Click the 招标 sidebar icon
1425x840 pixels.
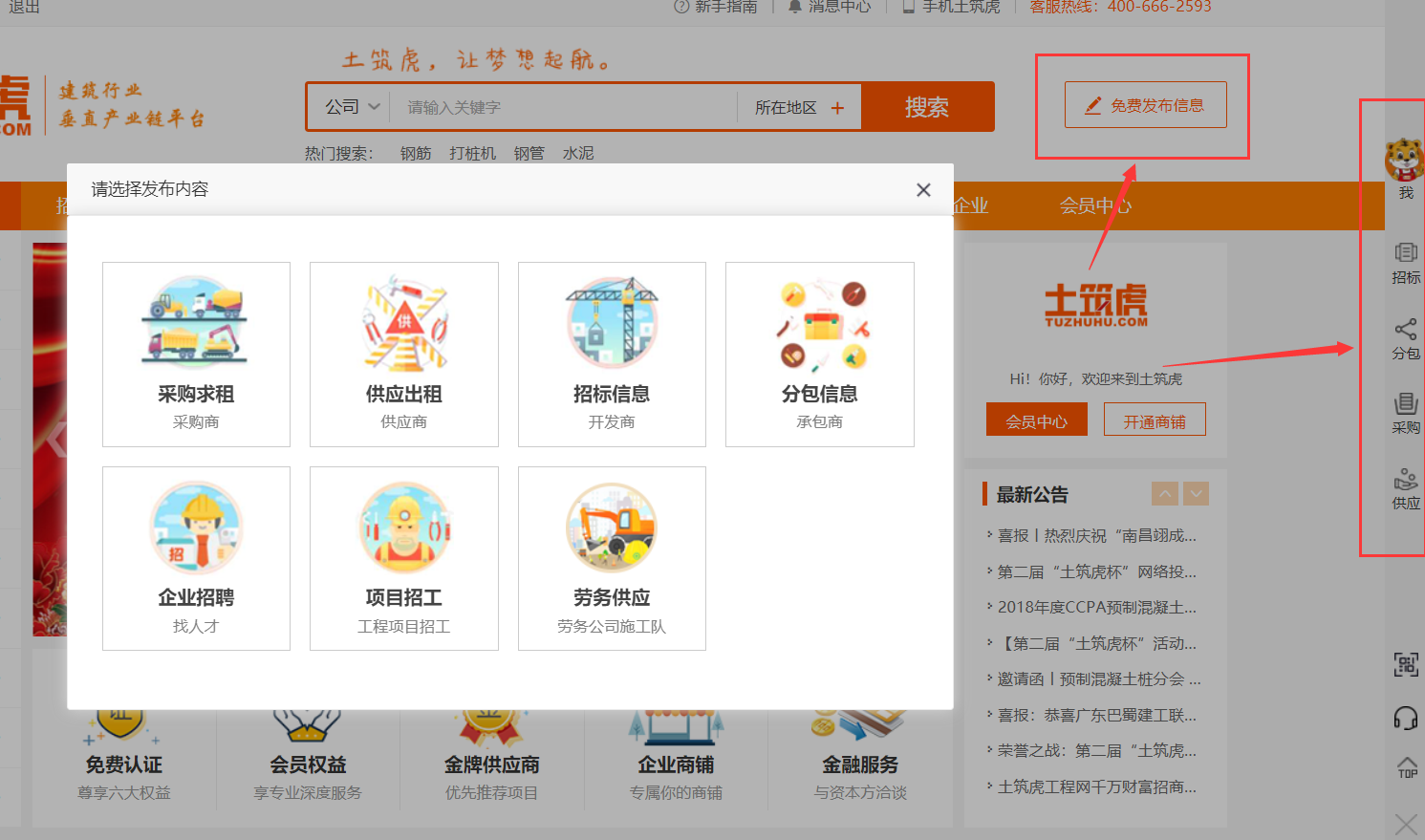pos(1405,263)
